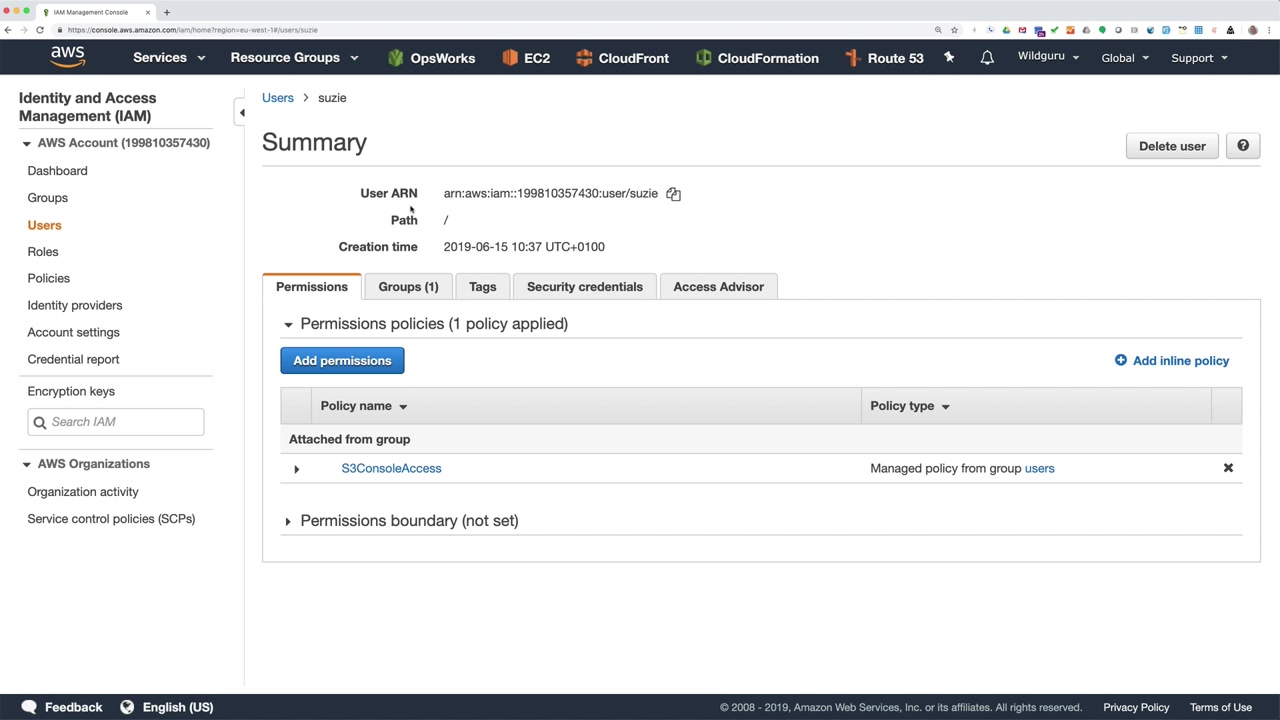The height and width of the screenshot is (720, 1280).
Task: Open the Chrome three-dot menu
Action: (1268, 30)
